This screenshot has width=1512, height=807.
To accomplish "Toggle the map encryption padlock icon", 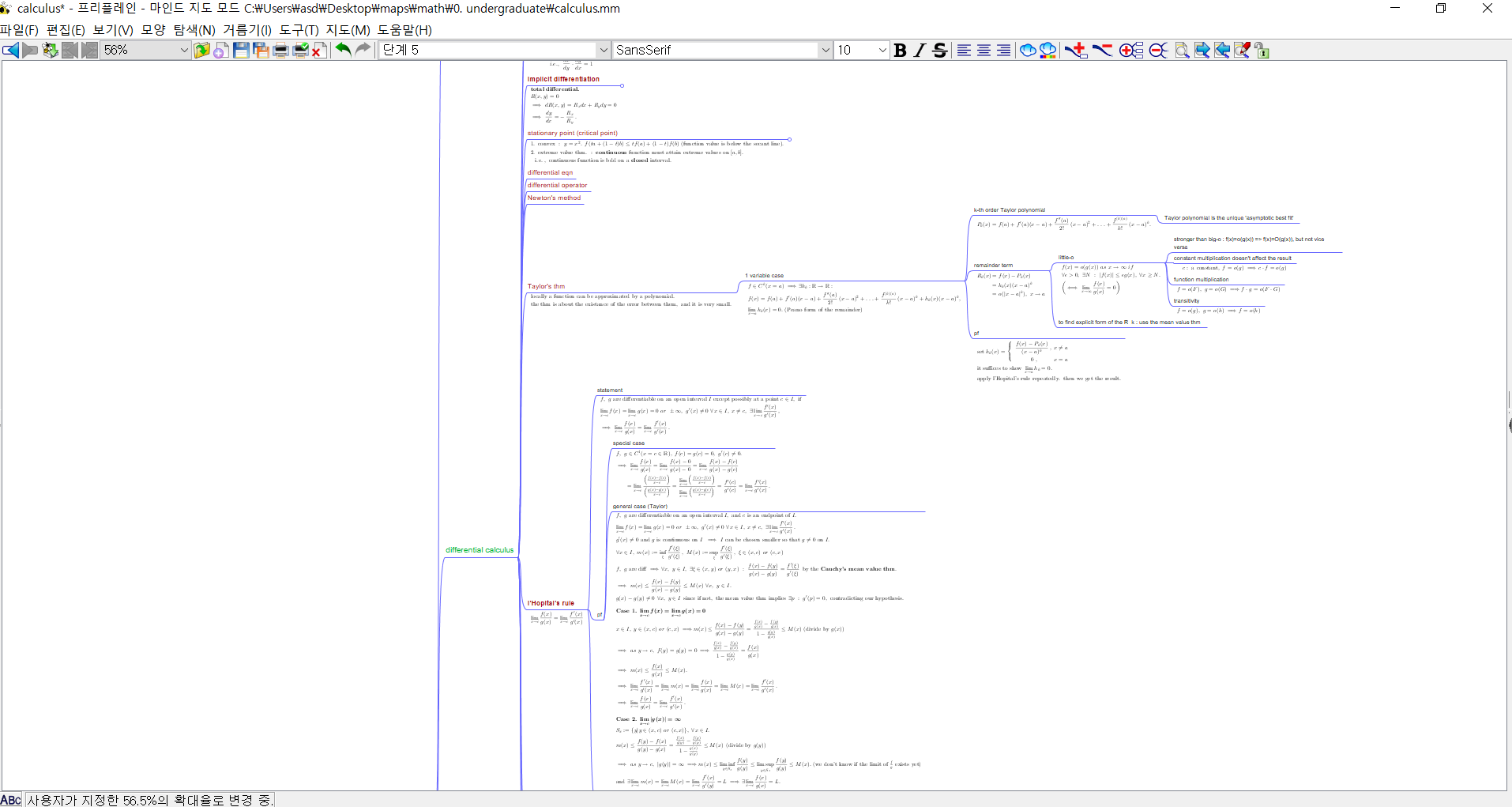I will pos(1262,51).
